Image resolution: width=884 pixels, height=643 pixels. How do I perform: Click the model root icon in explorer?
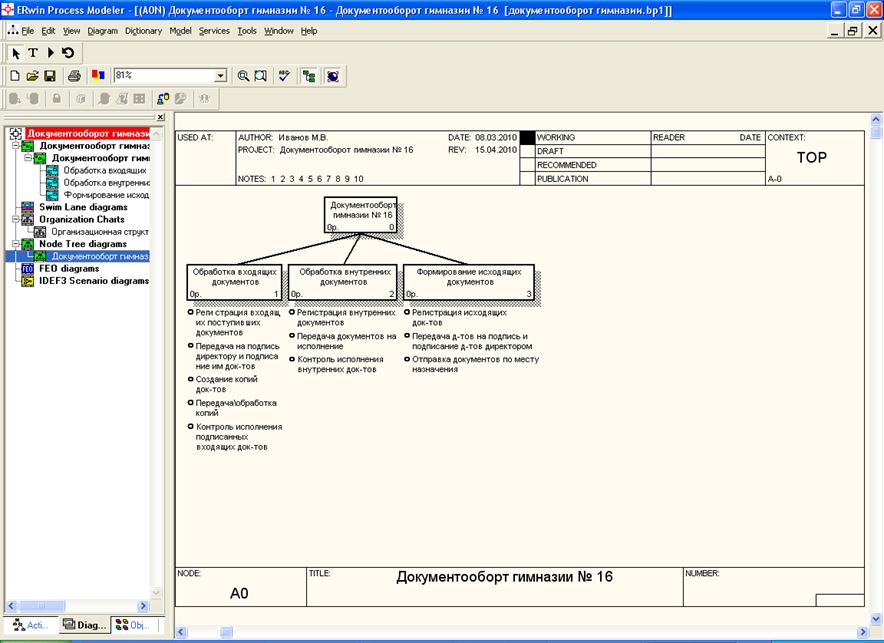click(16, 134)
